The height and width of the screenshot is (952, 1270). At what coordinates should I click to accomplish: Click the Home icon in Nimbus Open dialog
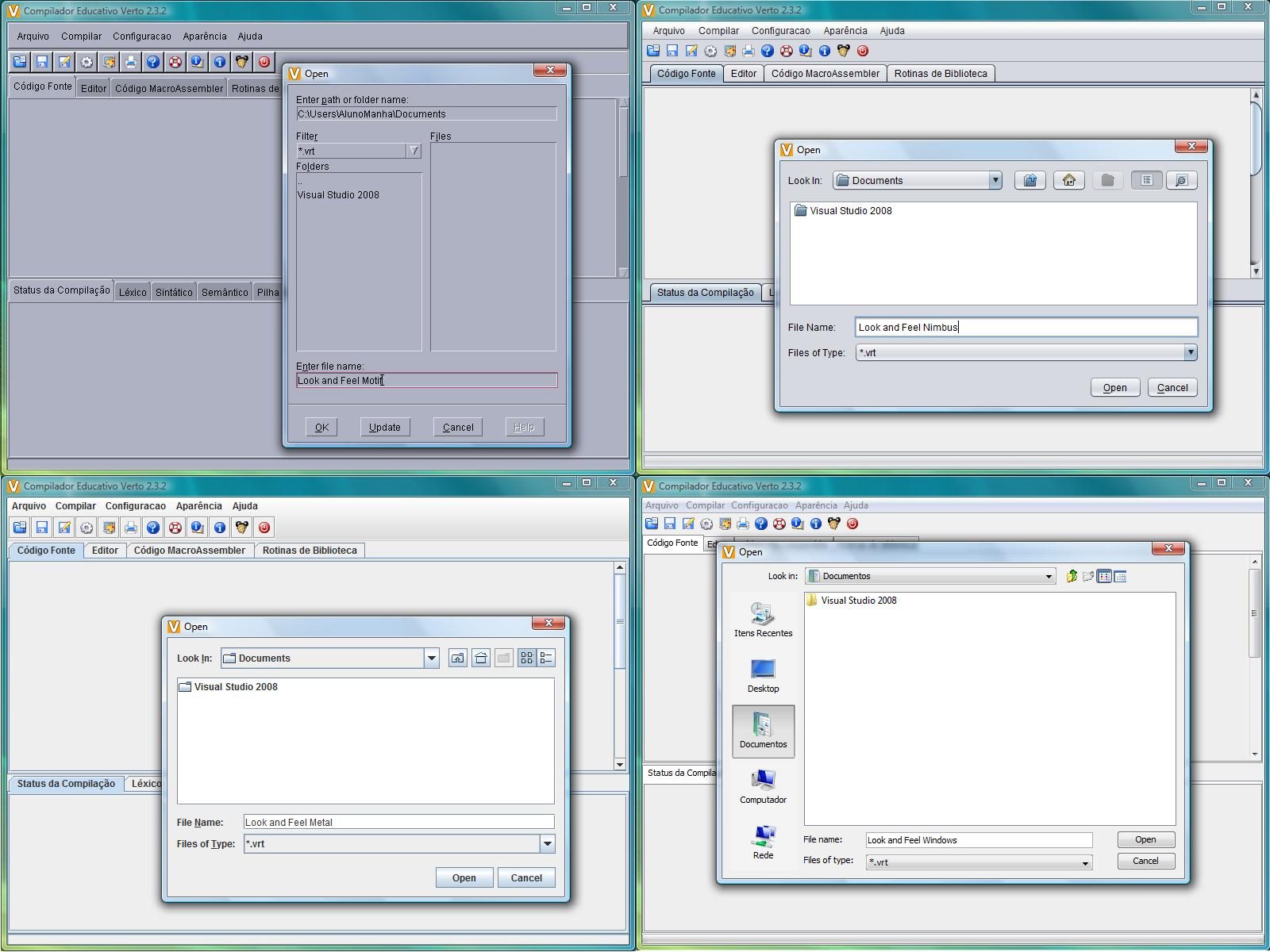(x=1069, y=180)
